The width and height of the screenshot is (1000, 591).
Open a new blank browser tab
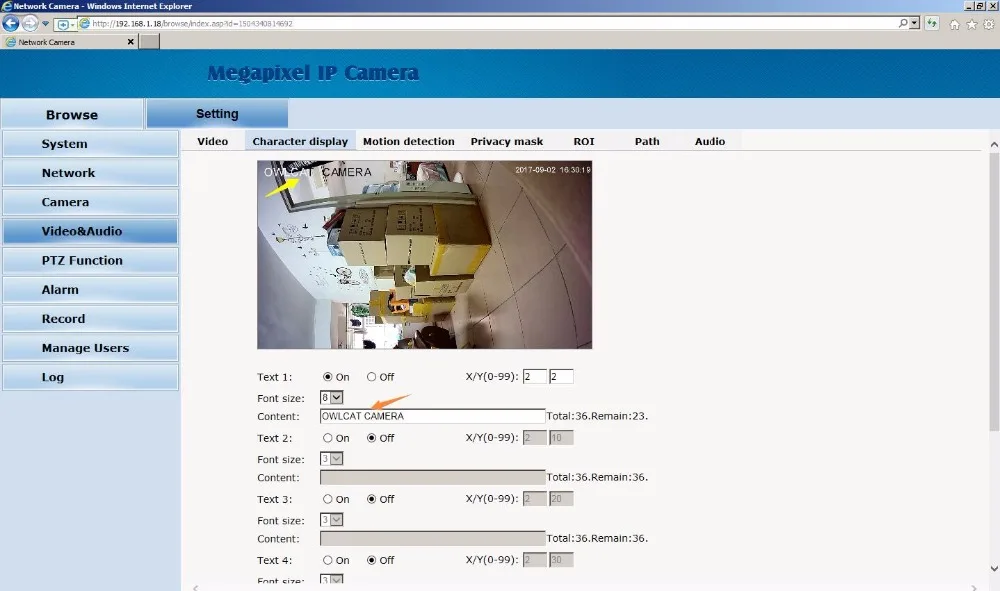point(149,41)
